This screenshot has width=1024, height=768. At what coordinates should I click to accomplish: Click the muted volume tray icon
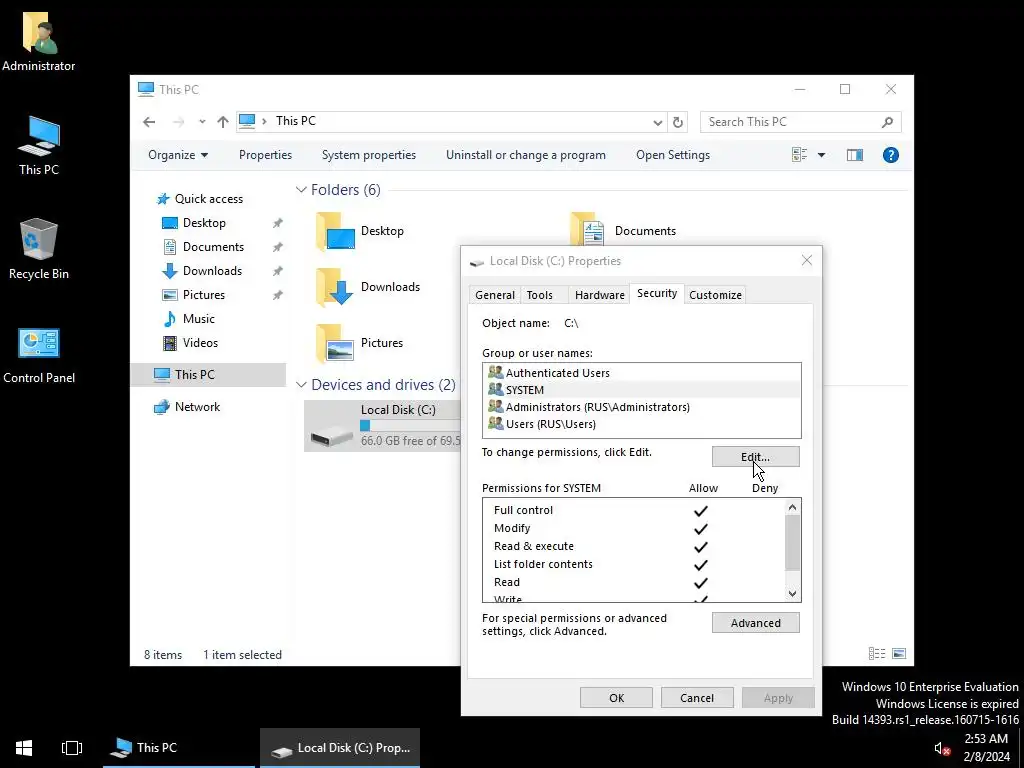(941, 748)
